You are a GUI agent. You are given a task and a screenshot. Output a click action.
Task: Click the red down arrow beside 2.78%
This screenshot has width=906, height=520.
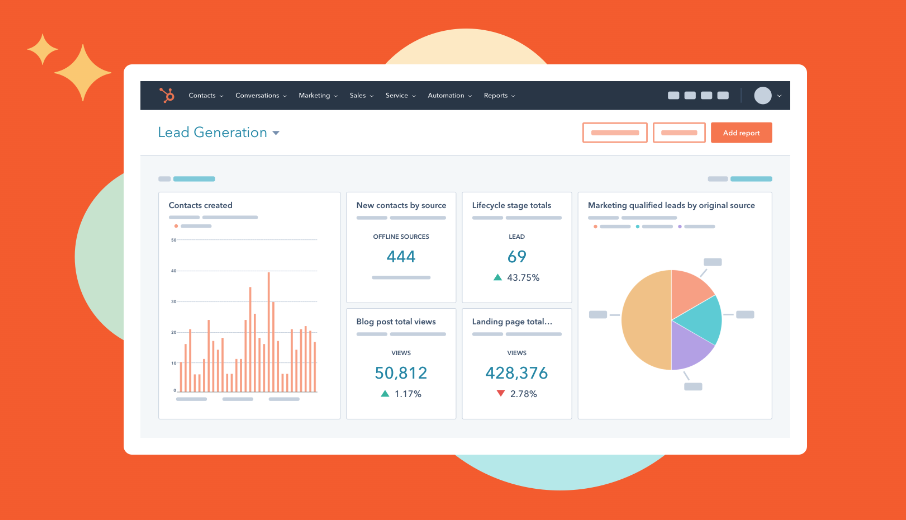coord(500,394)
